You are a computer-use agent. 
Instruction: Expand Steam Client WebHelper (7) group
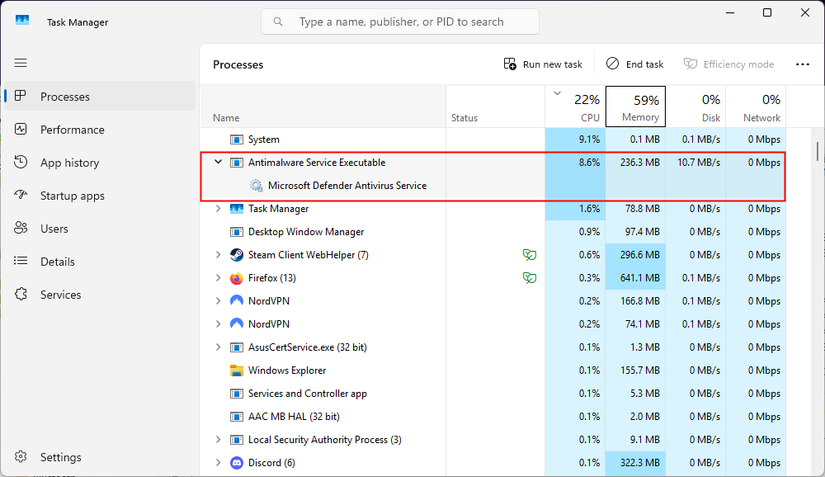tap(218, 255)
